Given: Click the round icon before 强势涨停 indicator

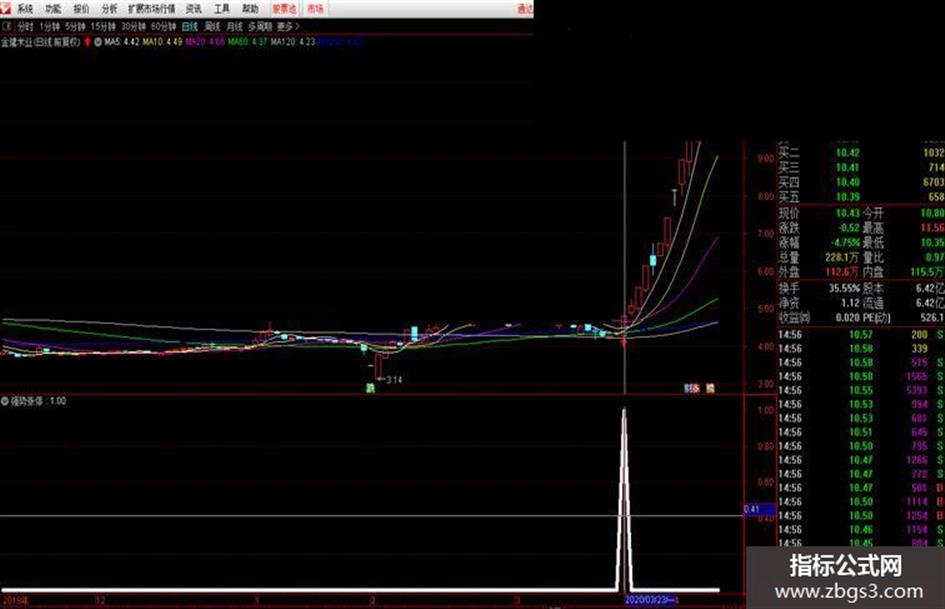Looking at the screenshot, I should [x=5, y=400].
